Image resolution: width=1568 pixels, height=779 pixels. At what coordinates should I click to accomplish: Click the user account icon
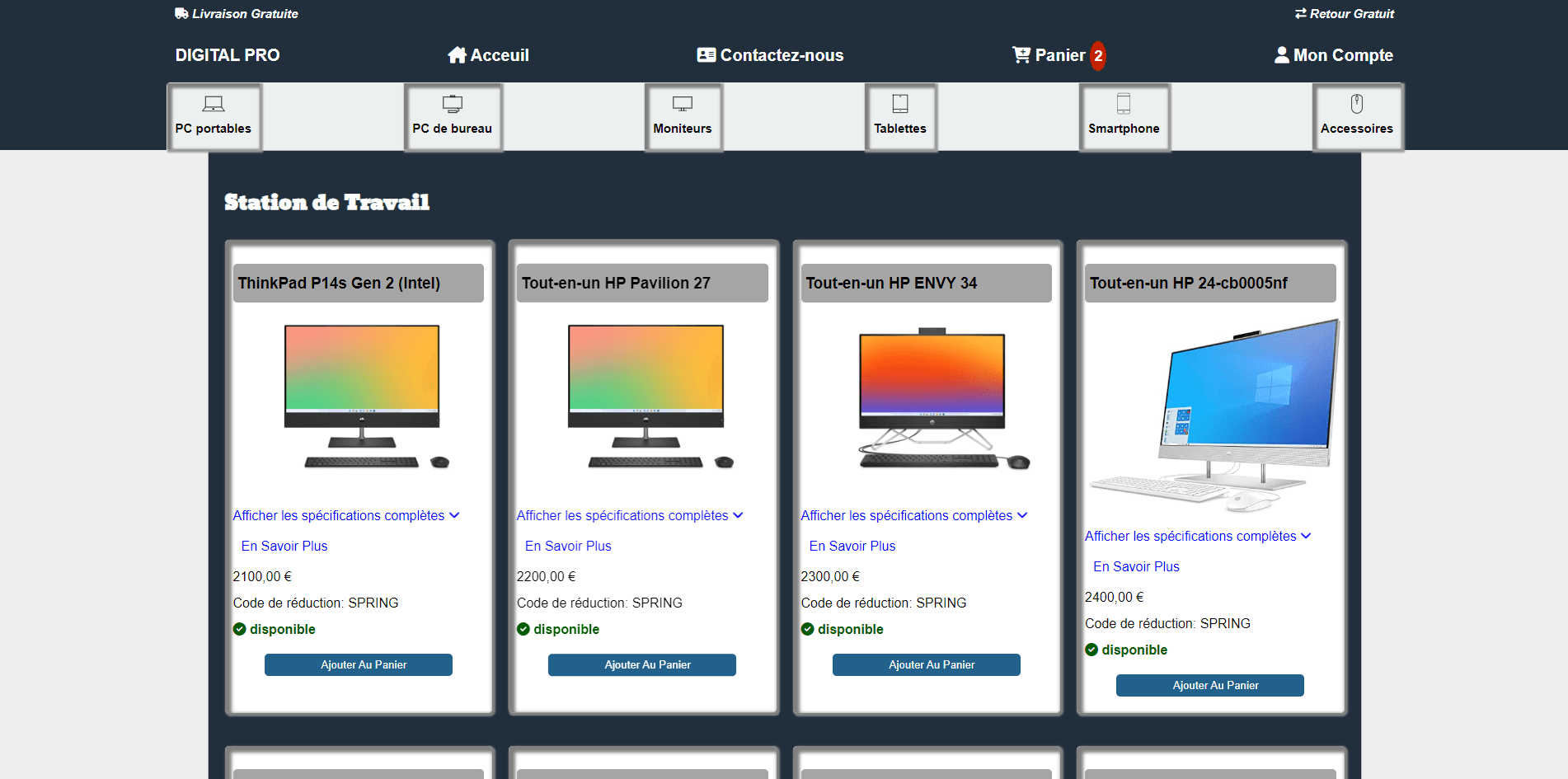tap(1282, 55)
